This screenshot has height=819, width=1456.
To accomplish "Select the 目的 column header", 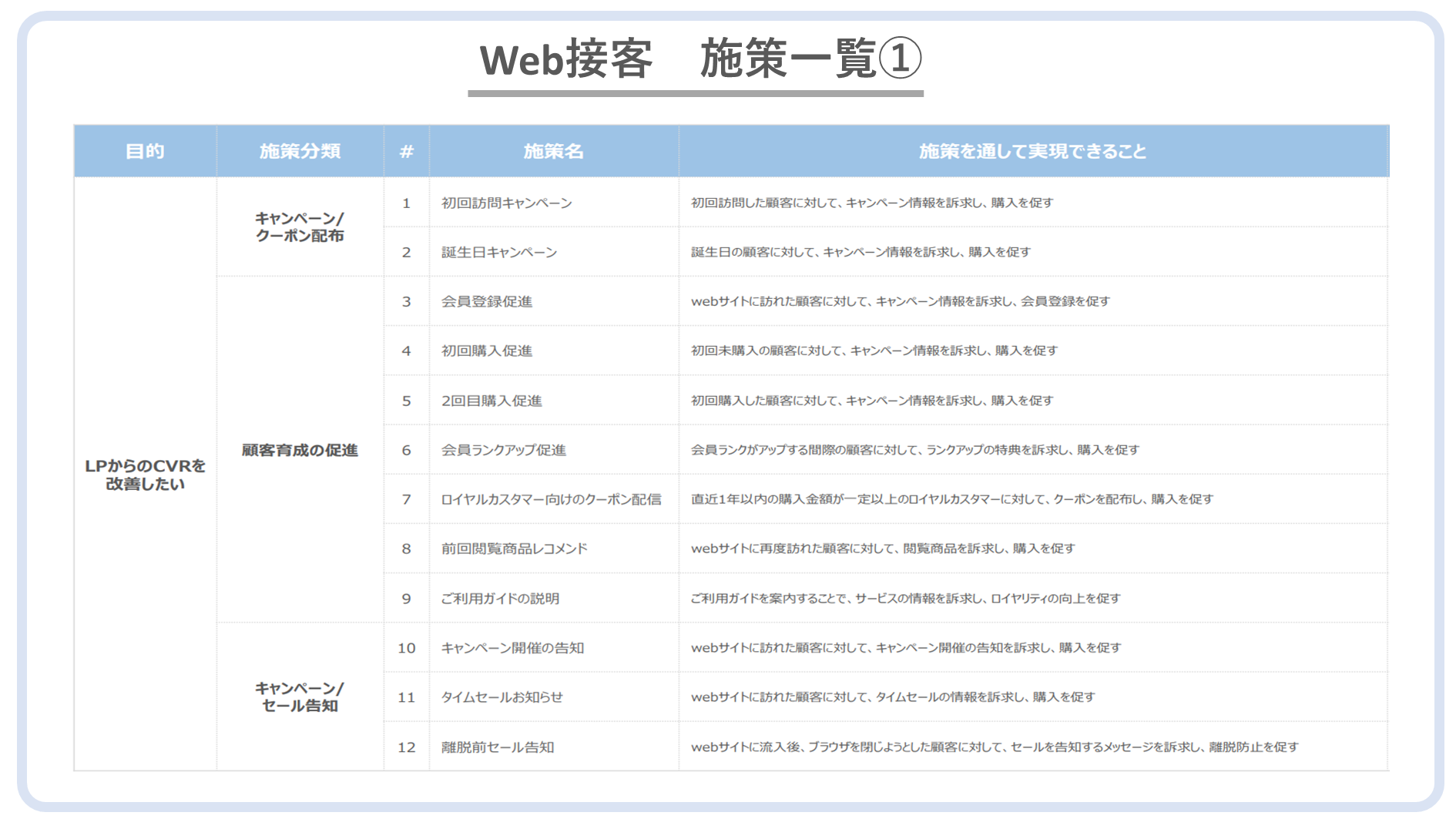I will (x=145, y=151).
